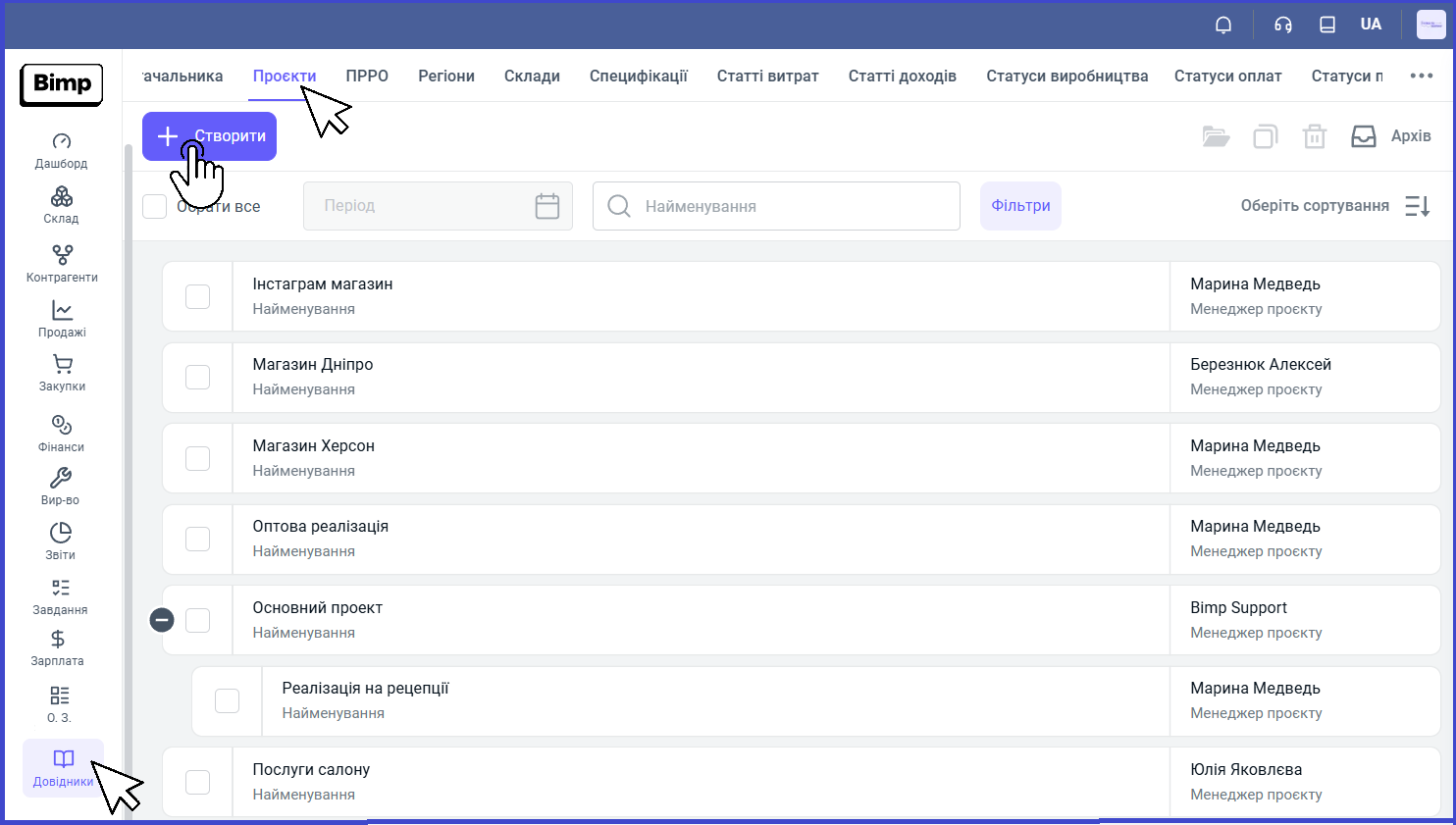
Task: Select the Магазин Дніпро checkbox
Action: click(x=198, y=378)
